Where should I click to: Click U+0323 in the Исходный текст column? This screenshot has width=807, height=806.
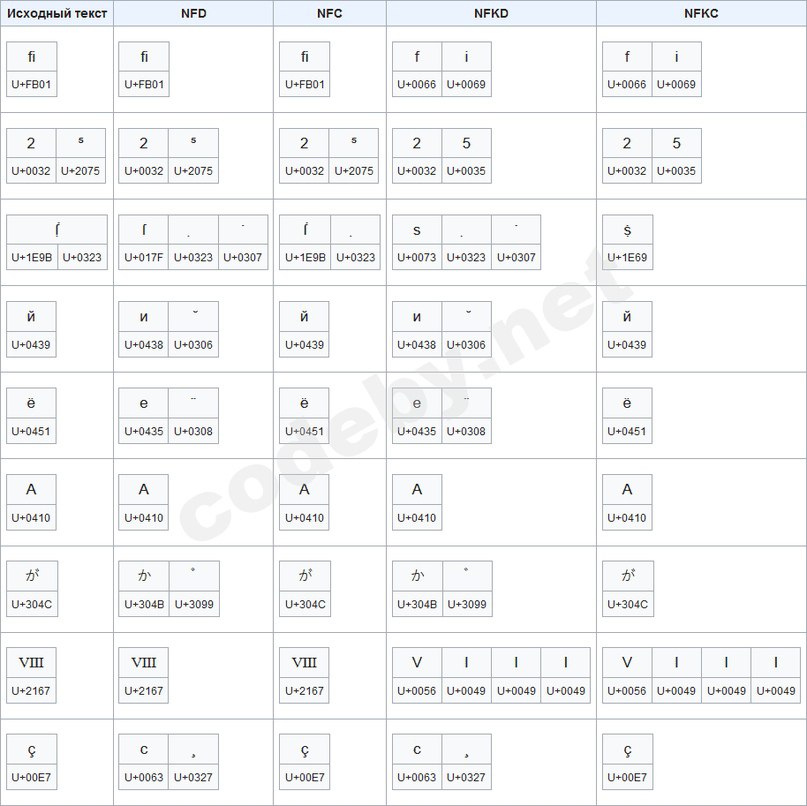click(82, 257)
